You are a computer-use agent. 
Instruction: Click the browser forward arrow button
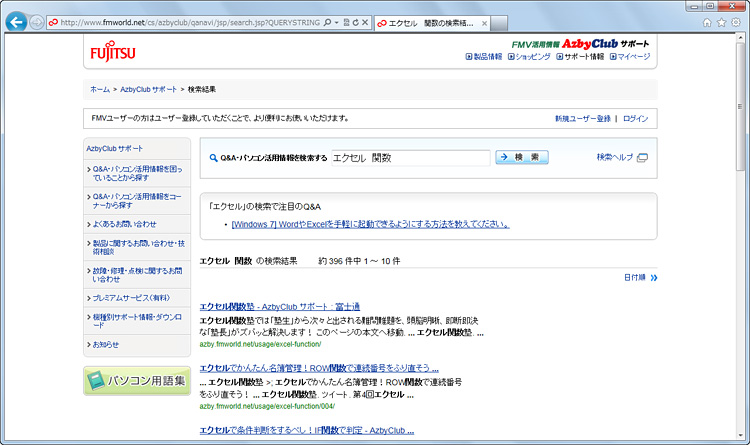click(36, 22)
